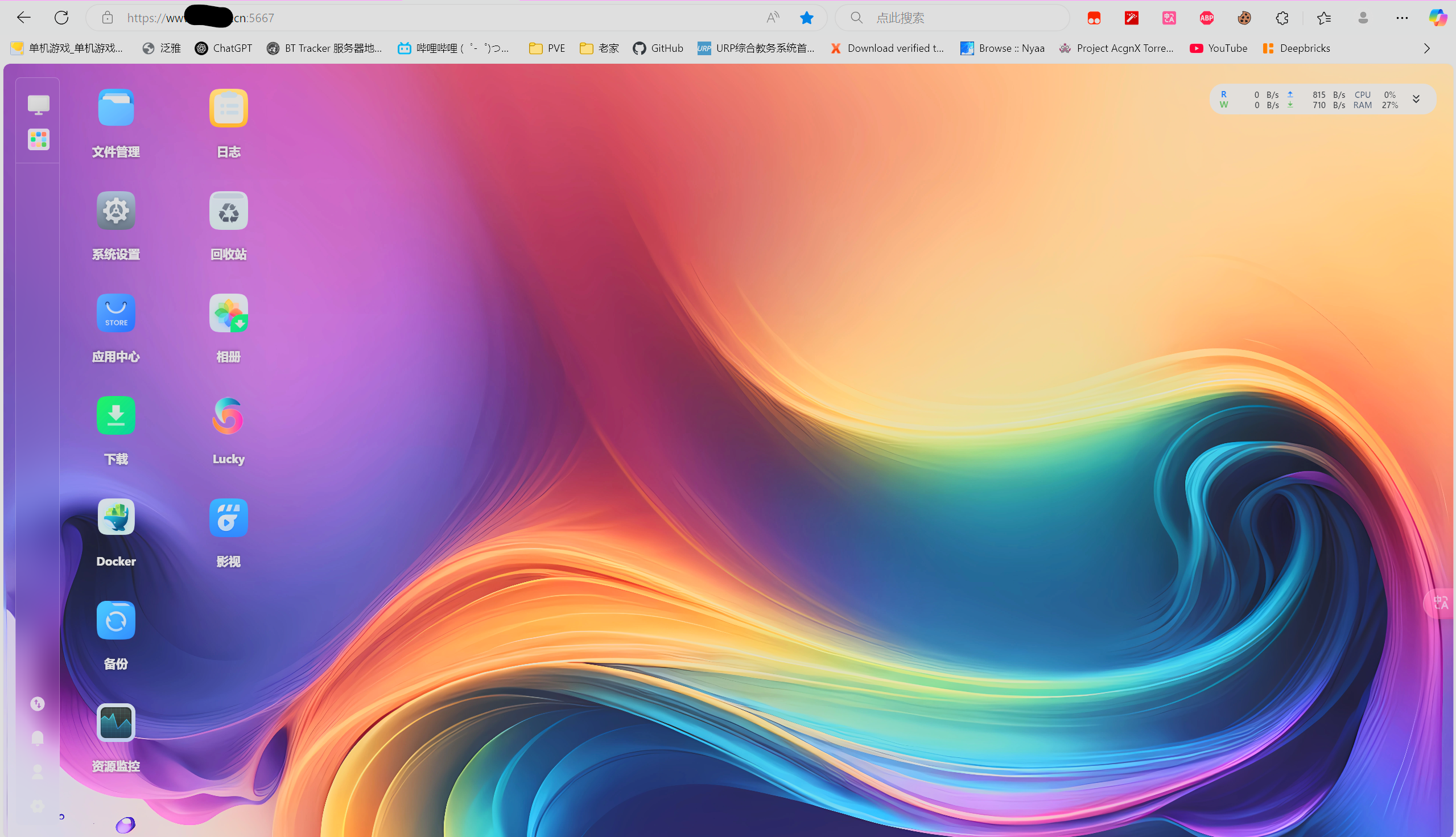The image size is (1456, 837).
Task: Open the transfer tasks sidebar icon
Action: tap(38, 704)
